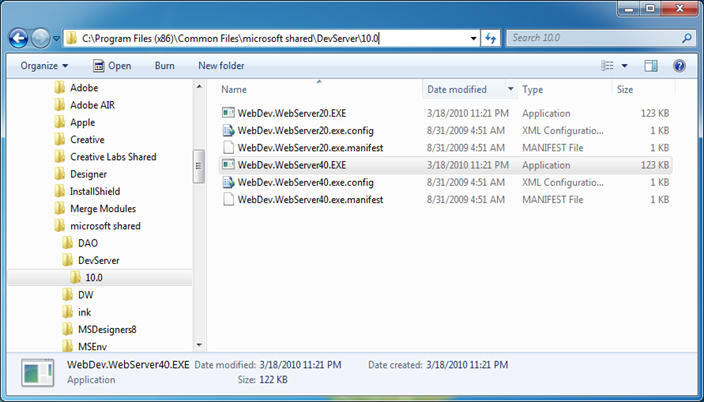Click the file name WebDev.WebServer20.EXE

(x=292, y=113)
